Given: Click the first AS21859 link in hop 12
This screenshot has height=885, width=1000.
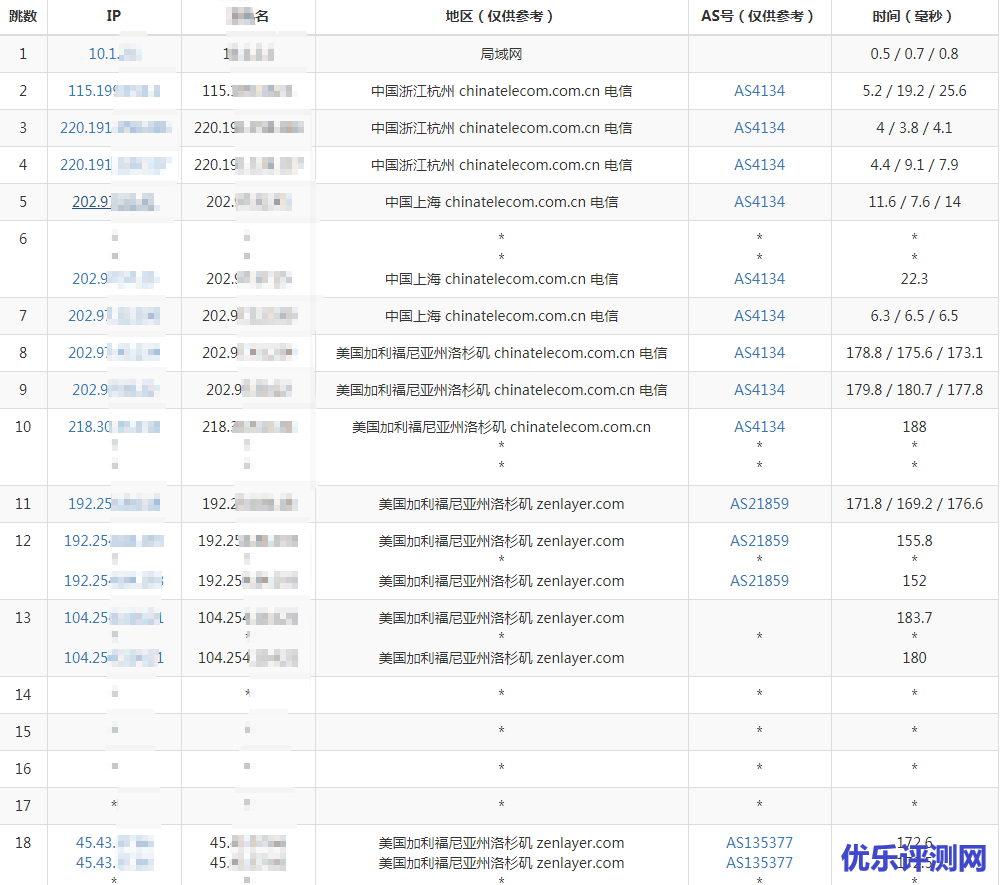Looking at the screenshot, I should click(x=759, y=541).
